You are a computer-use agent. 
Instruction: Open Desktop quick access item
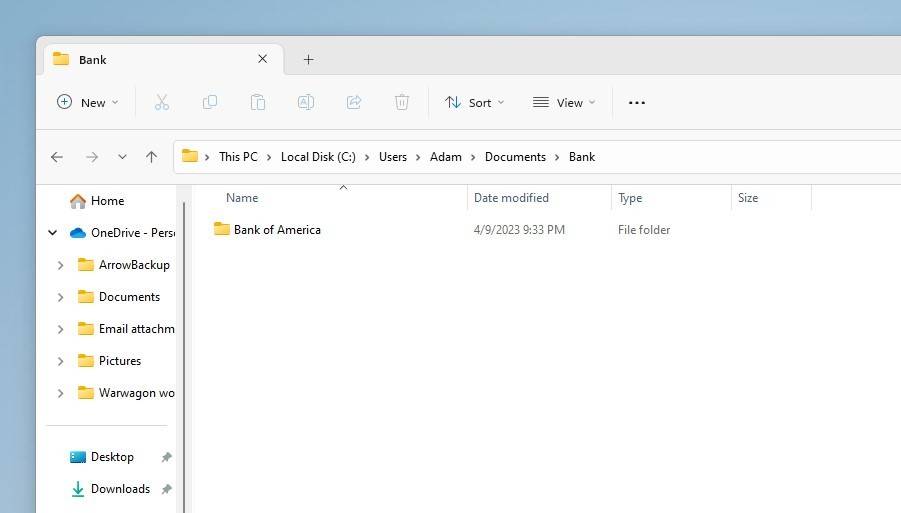pyautogui.click(x=112, y=457)
